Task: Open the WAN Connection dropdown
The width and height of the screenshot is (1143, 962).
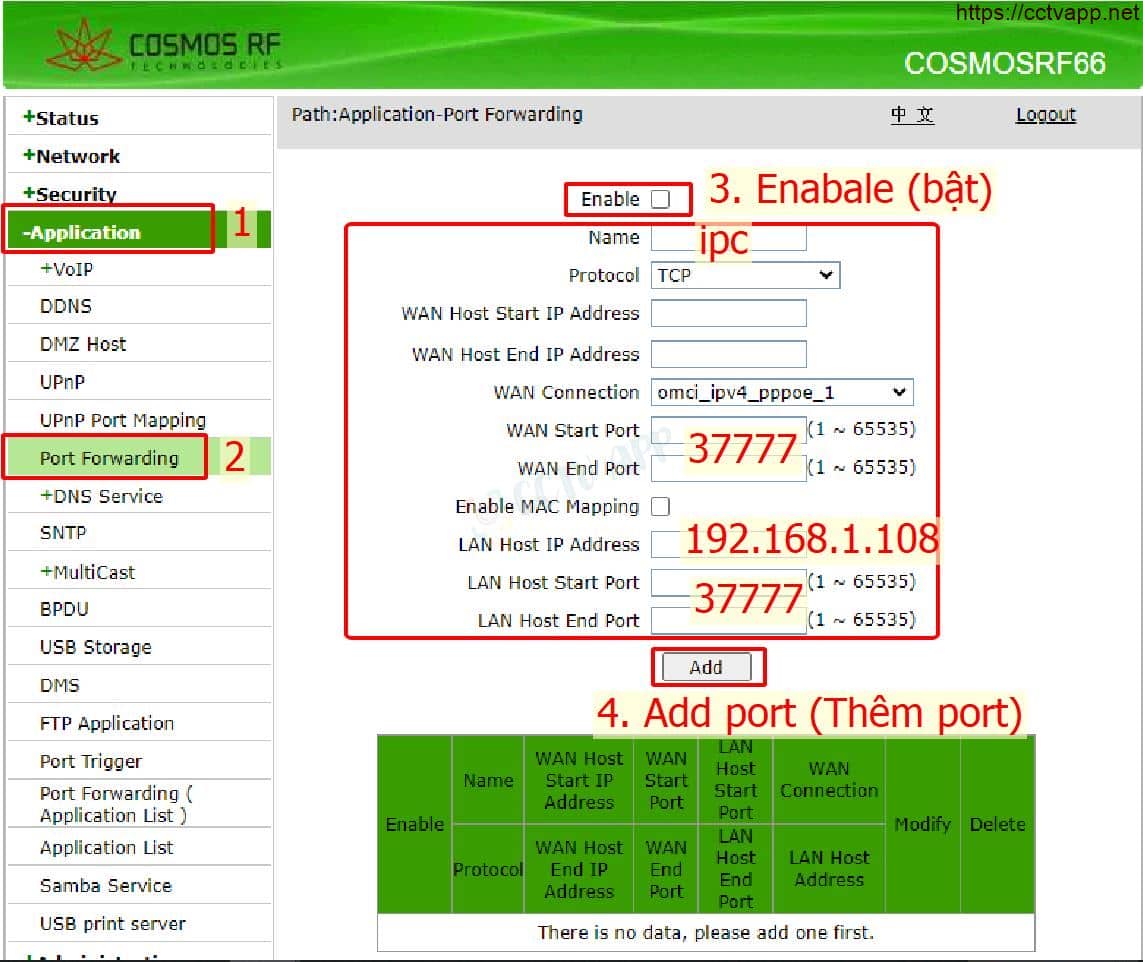Action: [781, 392]
